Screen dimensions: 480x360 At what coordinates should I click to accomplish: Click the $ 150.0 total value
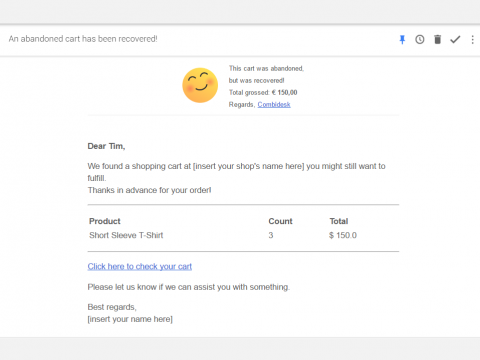(x=343, y=235)
